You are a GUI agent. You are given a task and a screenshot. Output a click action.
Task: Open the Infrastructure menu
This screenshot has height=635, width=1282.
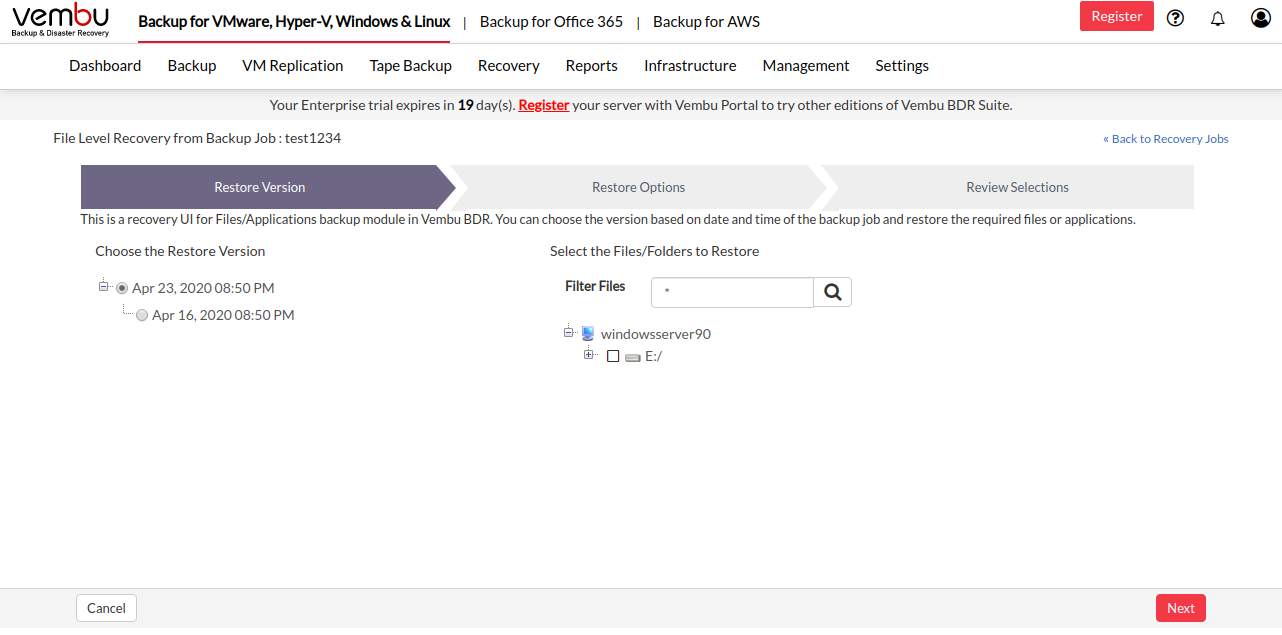690,66
